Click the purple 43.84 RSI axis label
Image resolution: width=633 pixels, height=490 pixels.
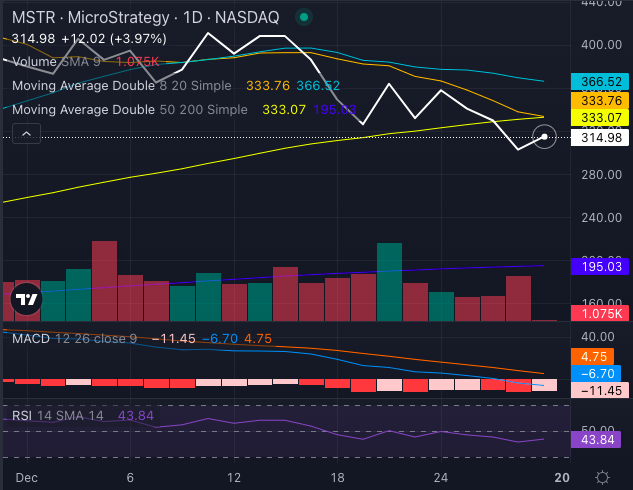pyautogui.click(x=601, y=440)
